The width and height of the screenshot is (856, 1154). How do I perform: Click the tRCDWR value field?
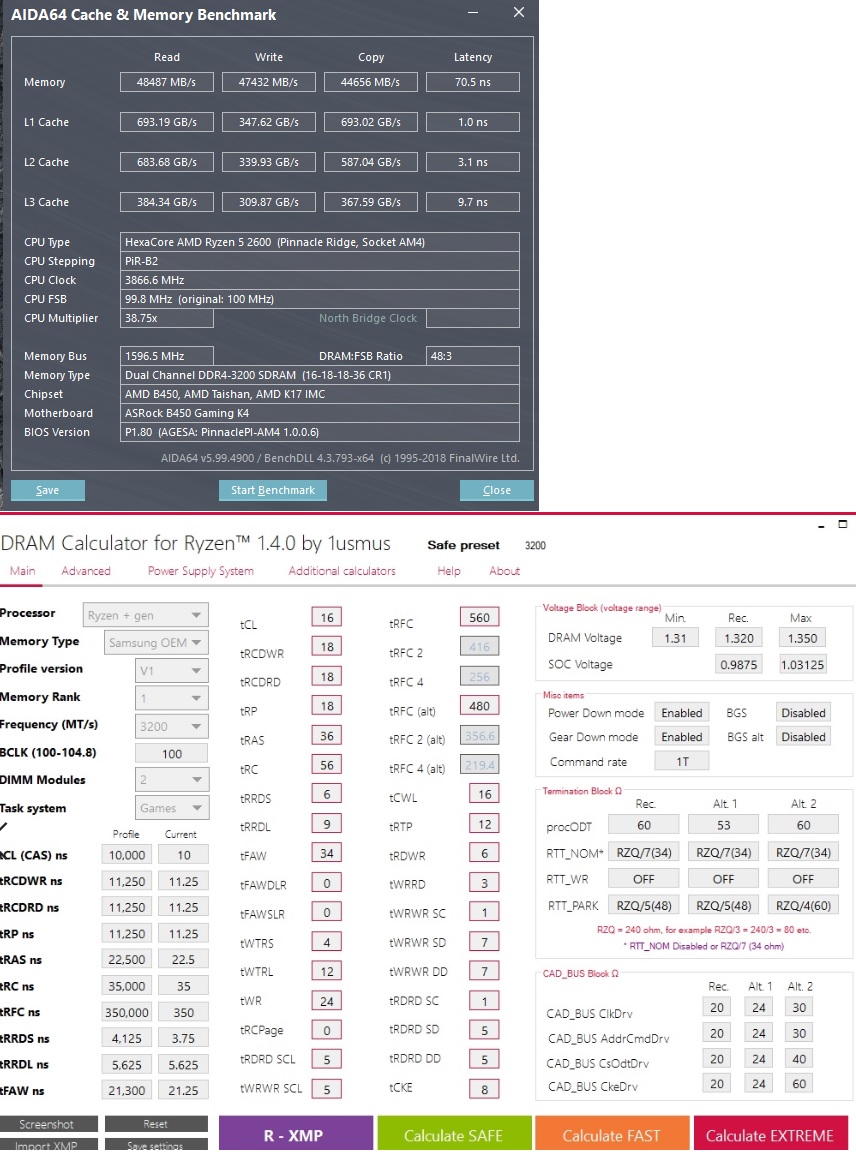tap(327, 647)
